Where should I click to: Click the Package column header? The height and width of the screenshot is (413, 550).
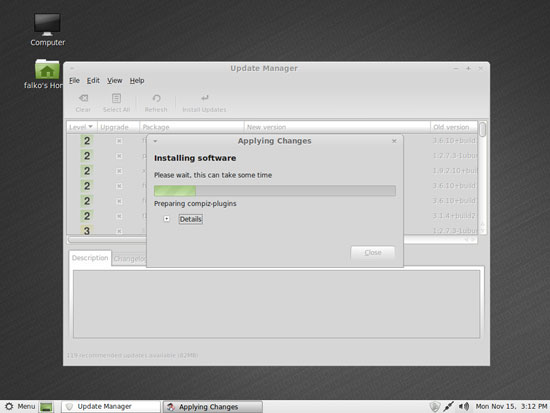tap(192, 127)
